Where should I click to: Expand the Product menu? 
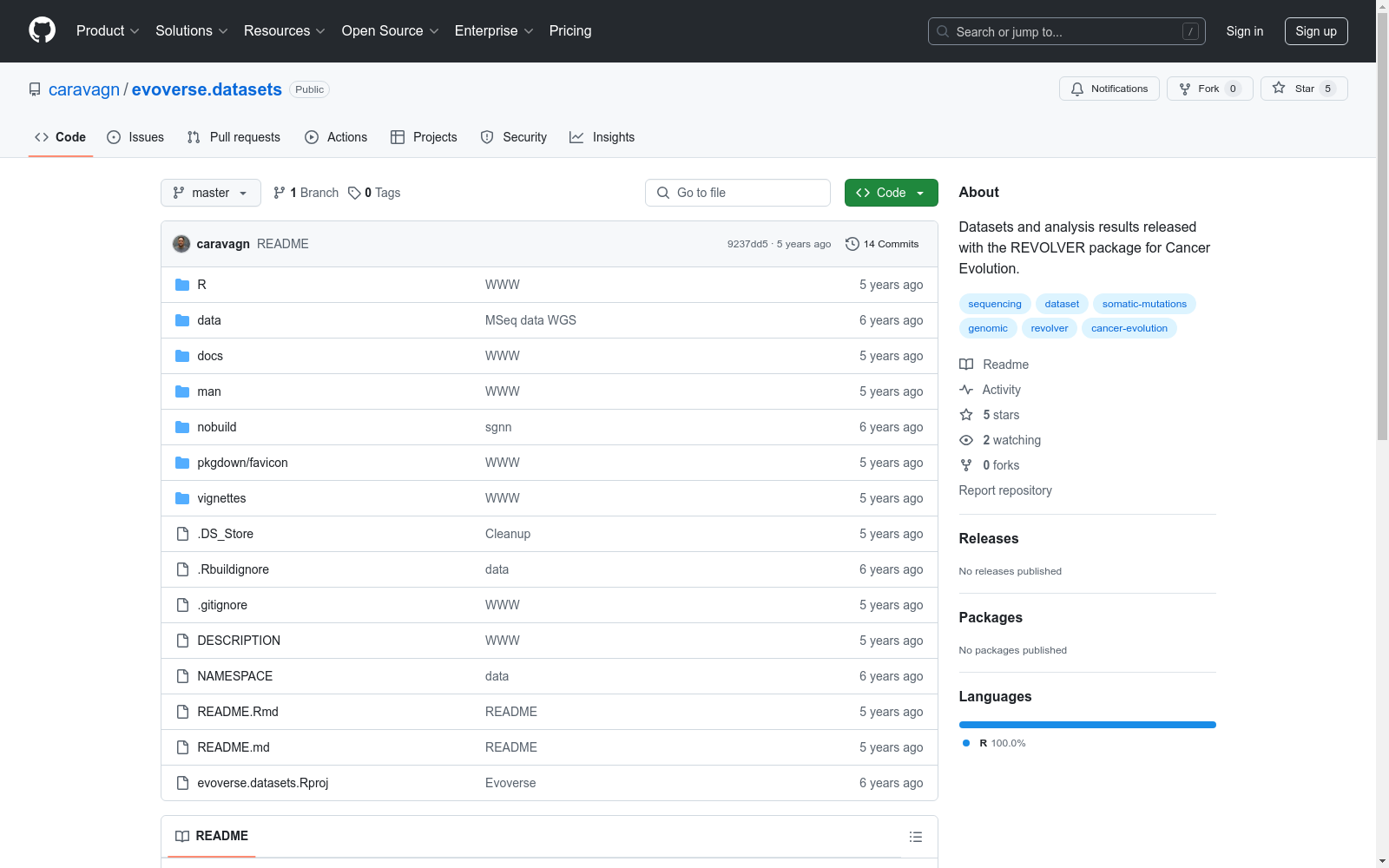(108, 30)
